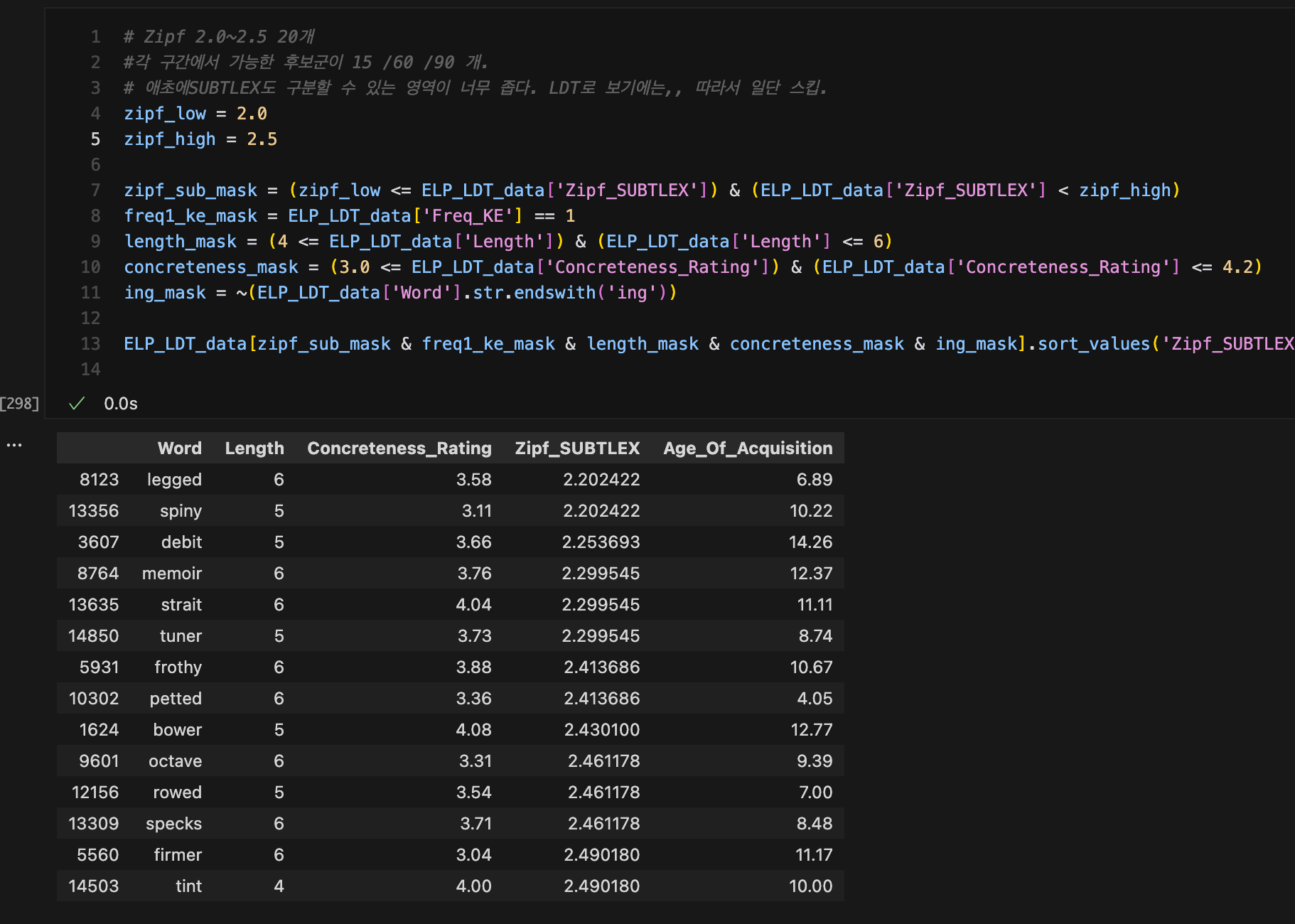Click line number 13 in the gutter
The height and width of the screenshot is (924, 1295).
pos(91,344)
